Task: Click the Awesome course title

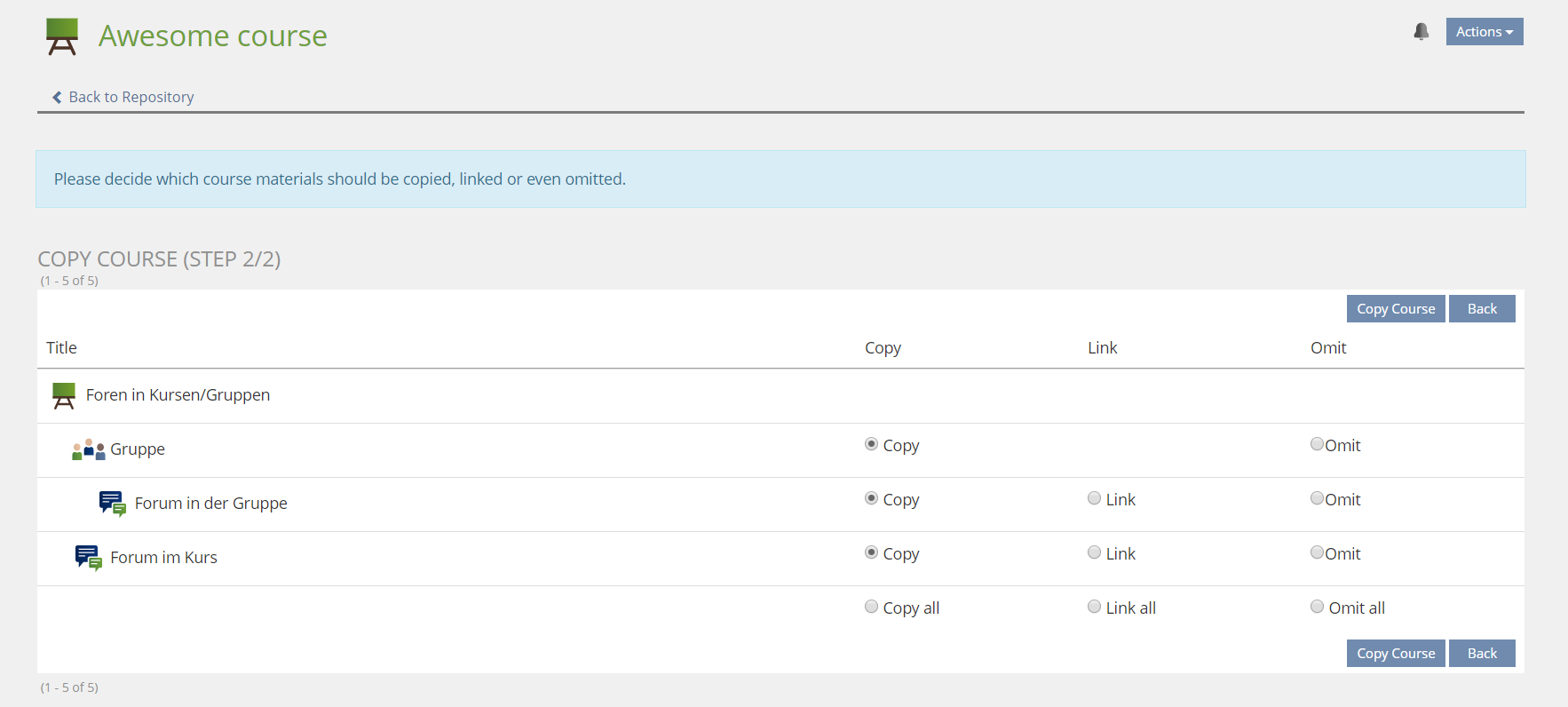Action: tap(212, 36)
